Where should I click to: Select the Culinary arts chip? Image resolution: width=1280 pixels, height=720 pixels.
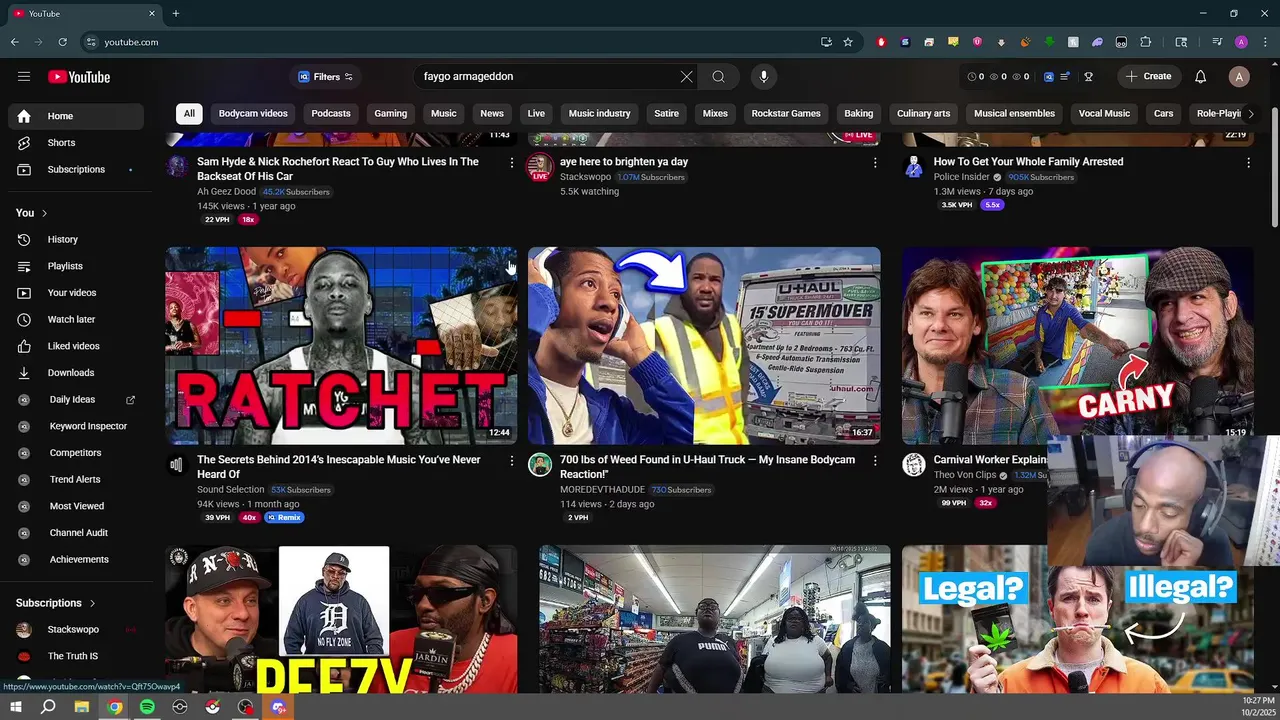point(923,114)
